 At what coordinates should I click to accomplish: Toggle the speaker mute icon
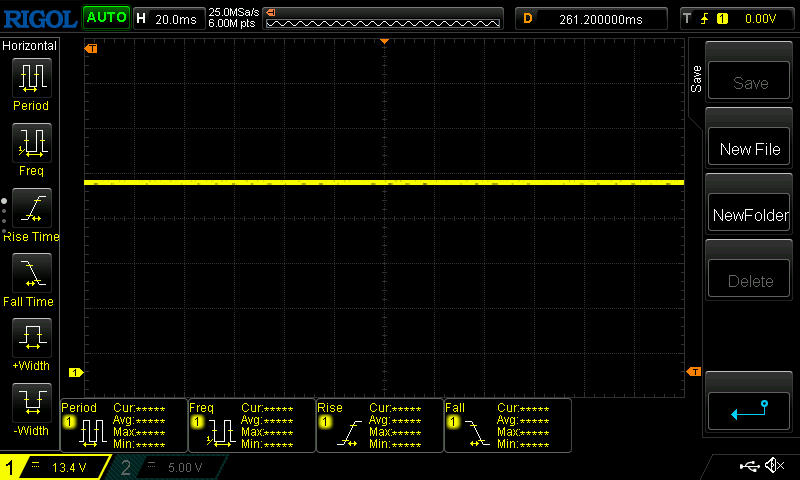[773, 466]
